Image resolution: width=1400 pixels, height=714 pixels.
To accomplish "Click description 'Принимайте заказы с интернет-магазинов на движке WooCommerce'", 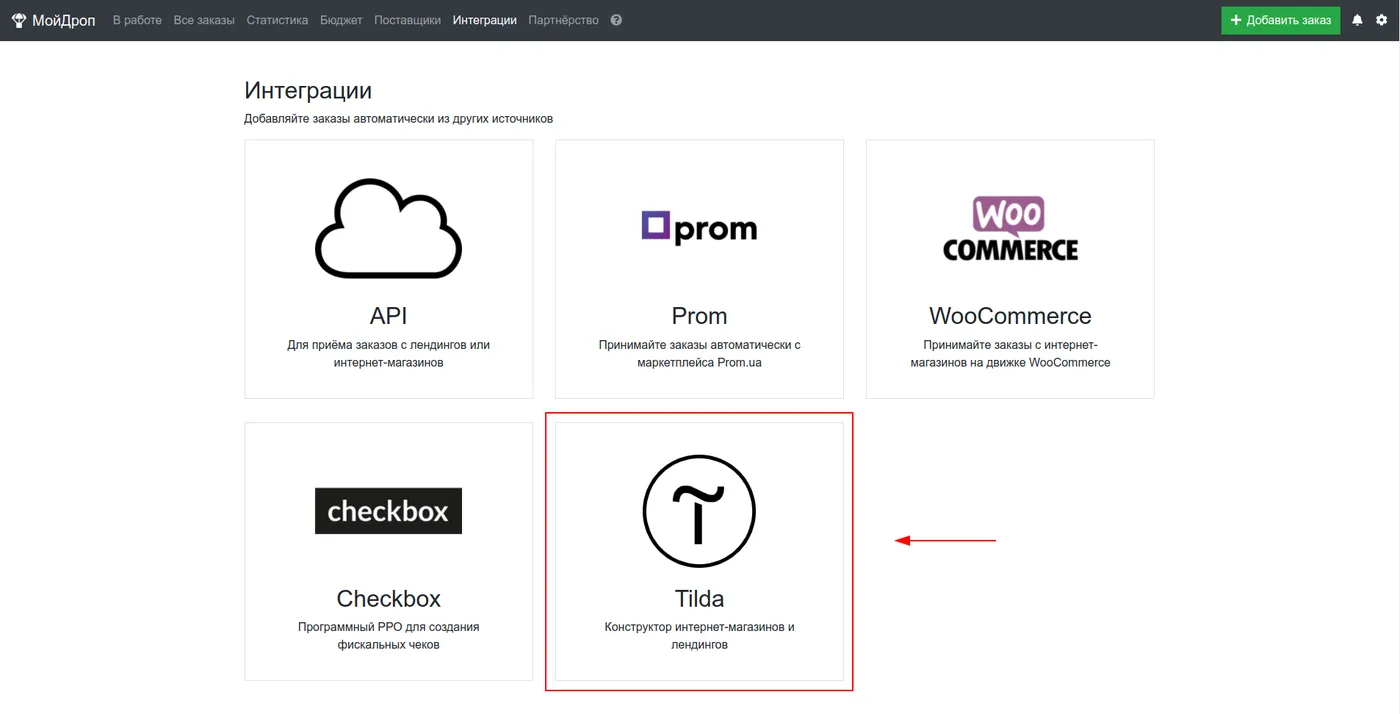I will 1010,354.
